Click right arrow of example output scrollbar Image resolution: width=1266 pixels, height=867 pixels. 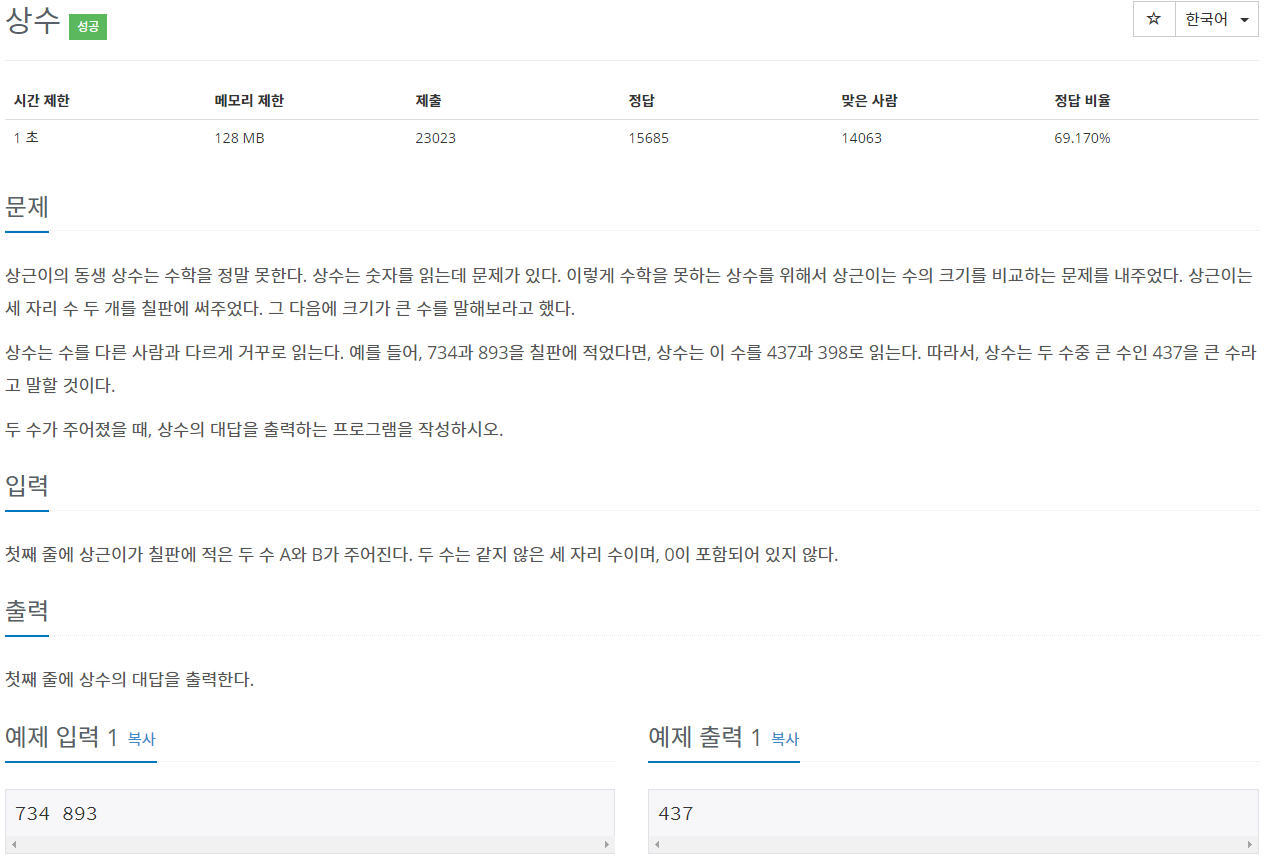pyautogui.click(x=1250, y=845)
